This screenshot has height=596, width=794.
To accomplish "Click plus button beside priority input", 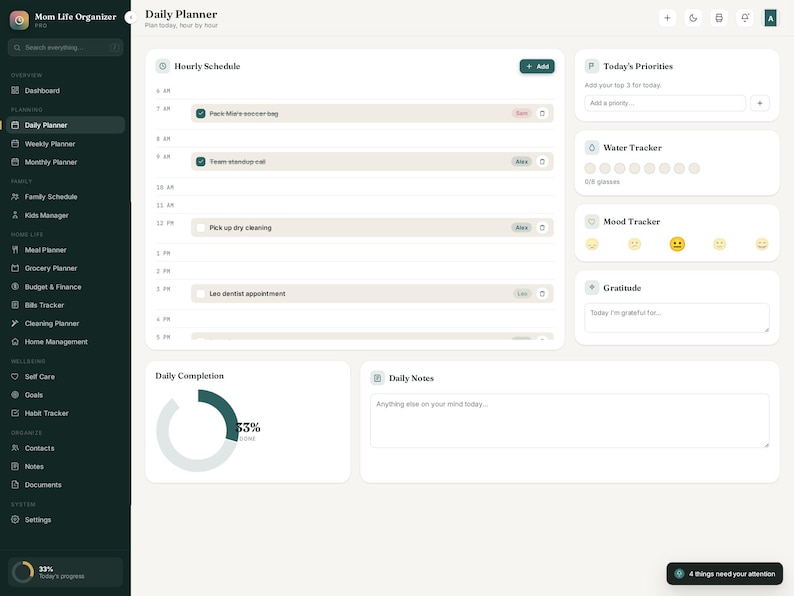I will pyautogui.click(x=760, y=103).
